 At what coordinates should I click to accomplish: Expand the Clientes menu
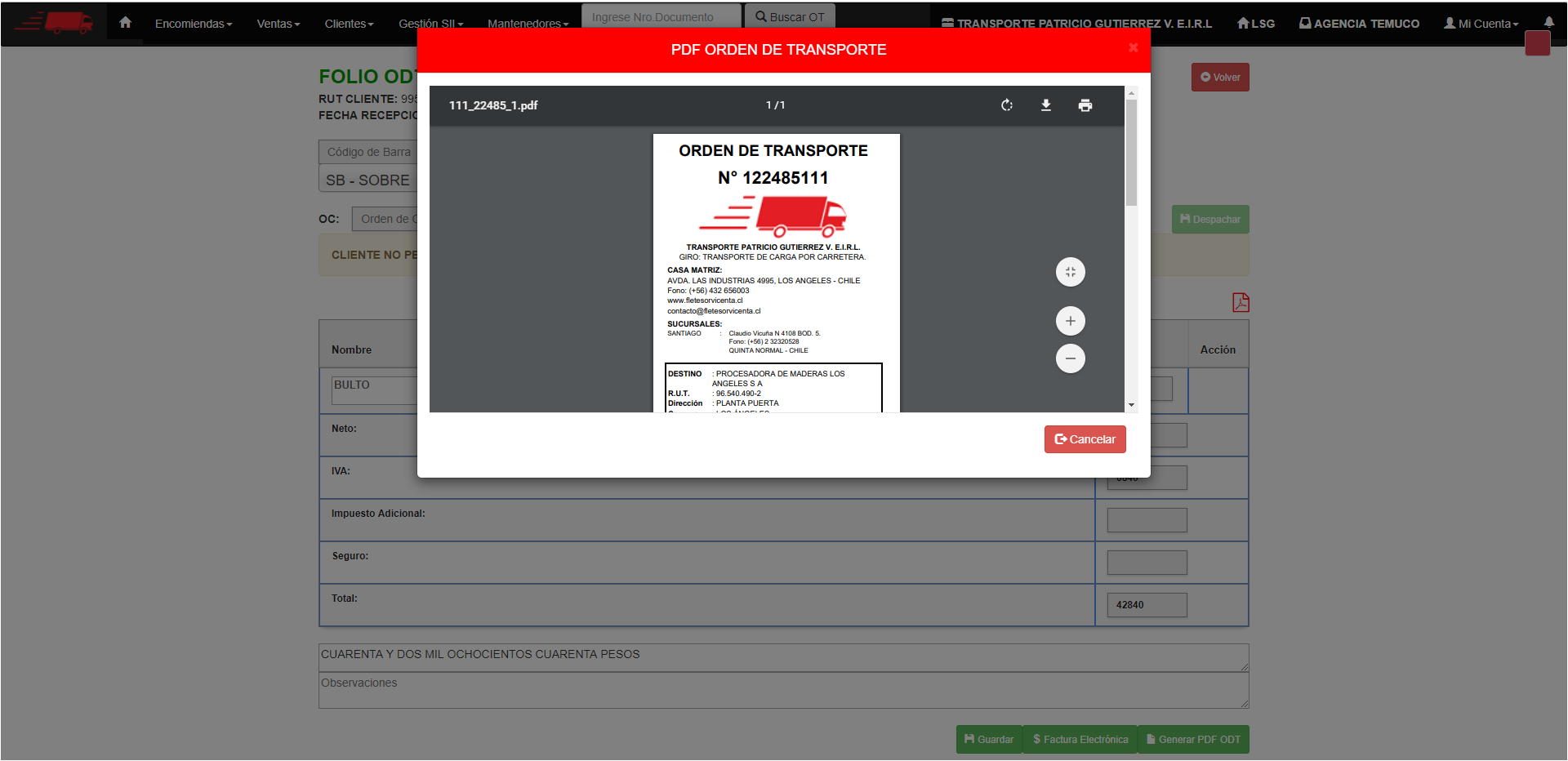[x=349, y=24]
